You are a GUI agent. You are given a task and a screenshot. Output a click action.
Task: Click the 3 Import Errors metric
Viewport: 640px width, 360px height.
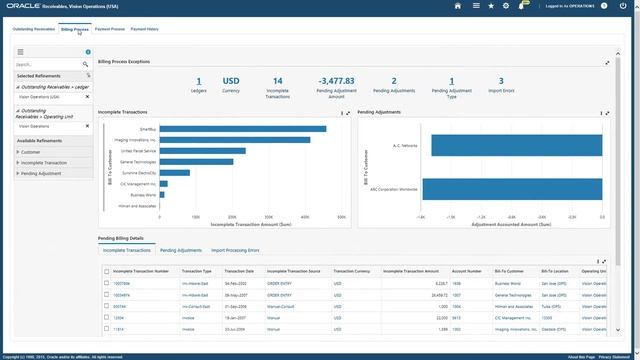coord(501,81)
